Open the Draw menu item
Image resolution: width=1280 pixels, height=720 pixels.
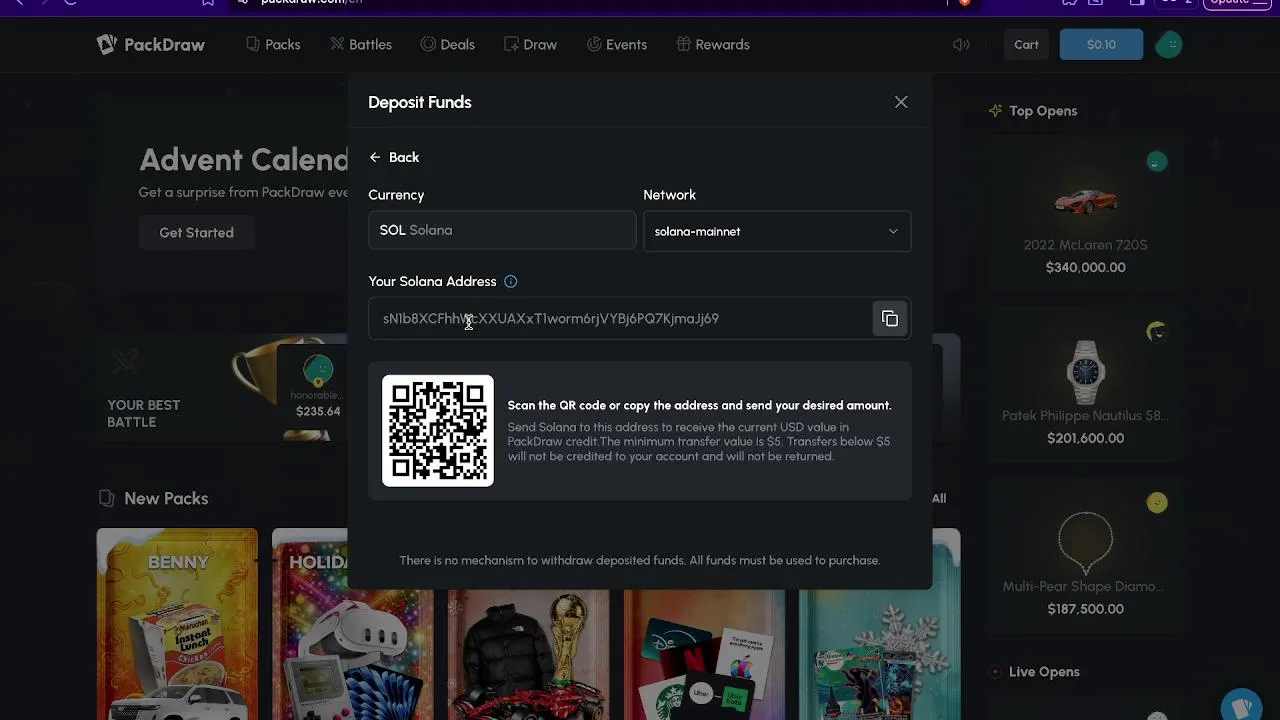click(x=531, y=44)
